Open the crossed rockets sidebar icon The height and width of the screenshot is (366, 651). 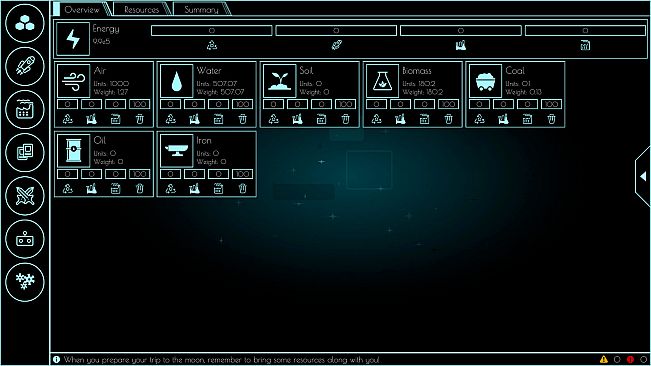(25, 196)
